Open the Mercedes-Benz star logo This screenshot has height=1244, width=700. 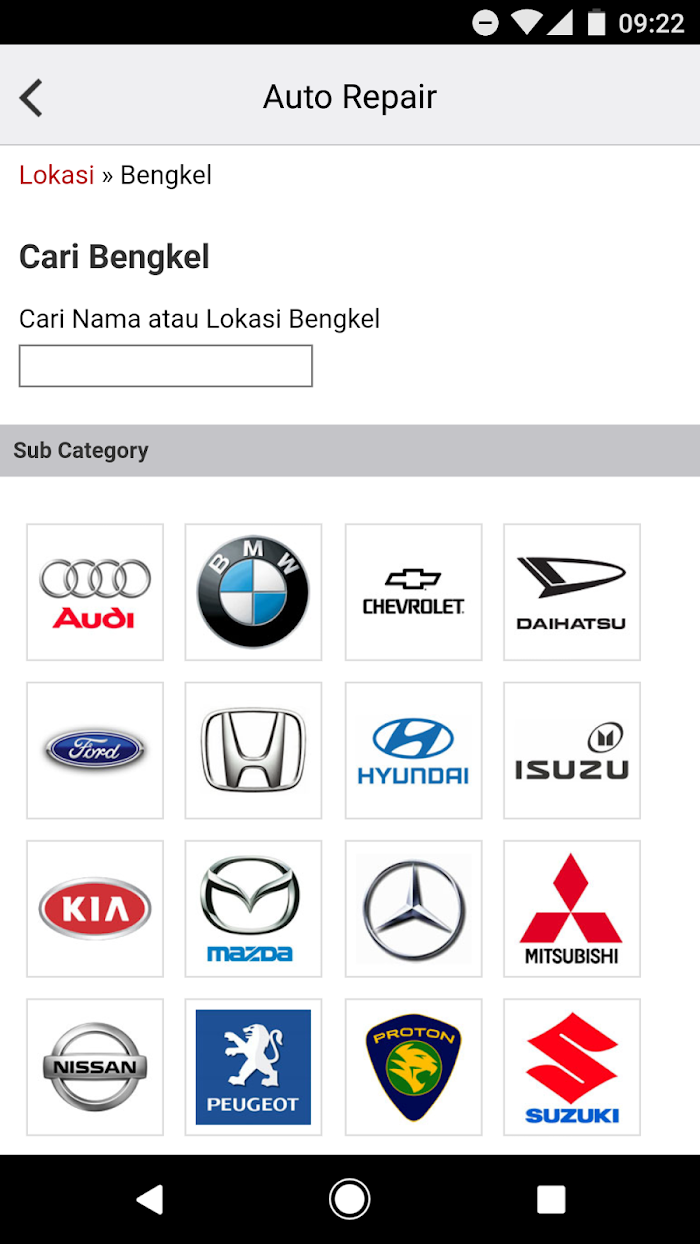click(x=413, y=908)
